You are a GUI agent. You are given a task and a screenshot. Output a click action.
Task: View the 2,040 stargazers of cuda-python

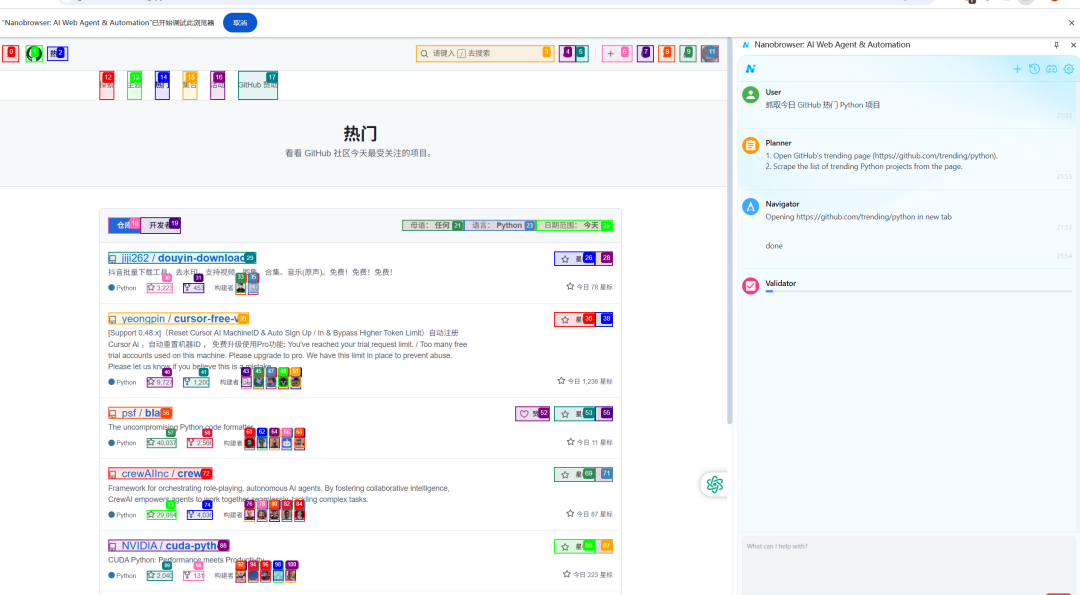coord(160,575)
